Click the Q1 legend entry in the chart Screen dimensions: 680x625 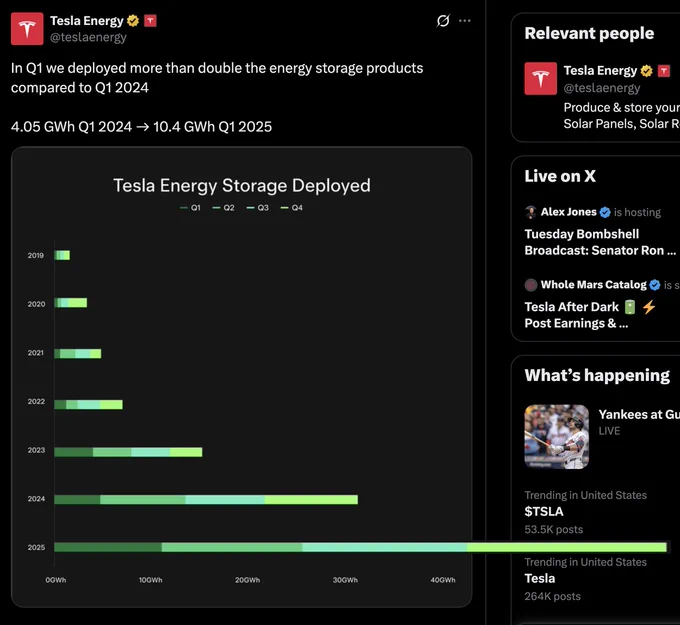[190, 208]
